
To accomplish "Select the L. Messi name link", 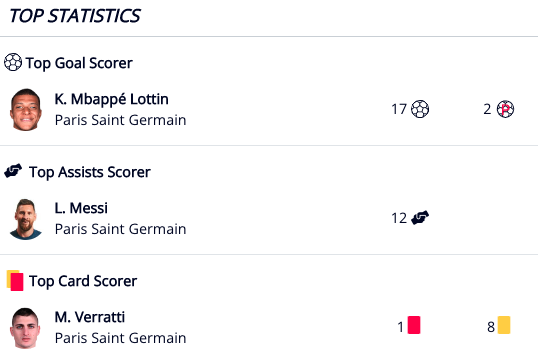I will click(x=81, y=208).
